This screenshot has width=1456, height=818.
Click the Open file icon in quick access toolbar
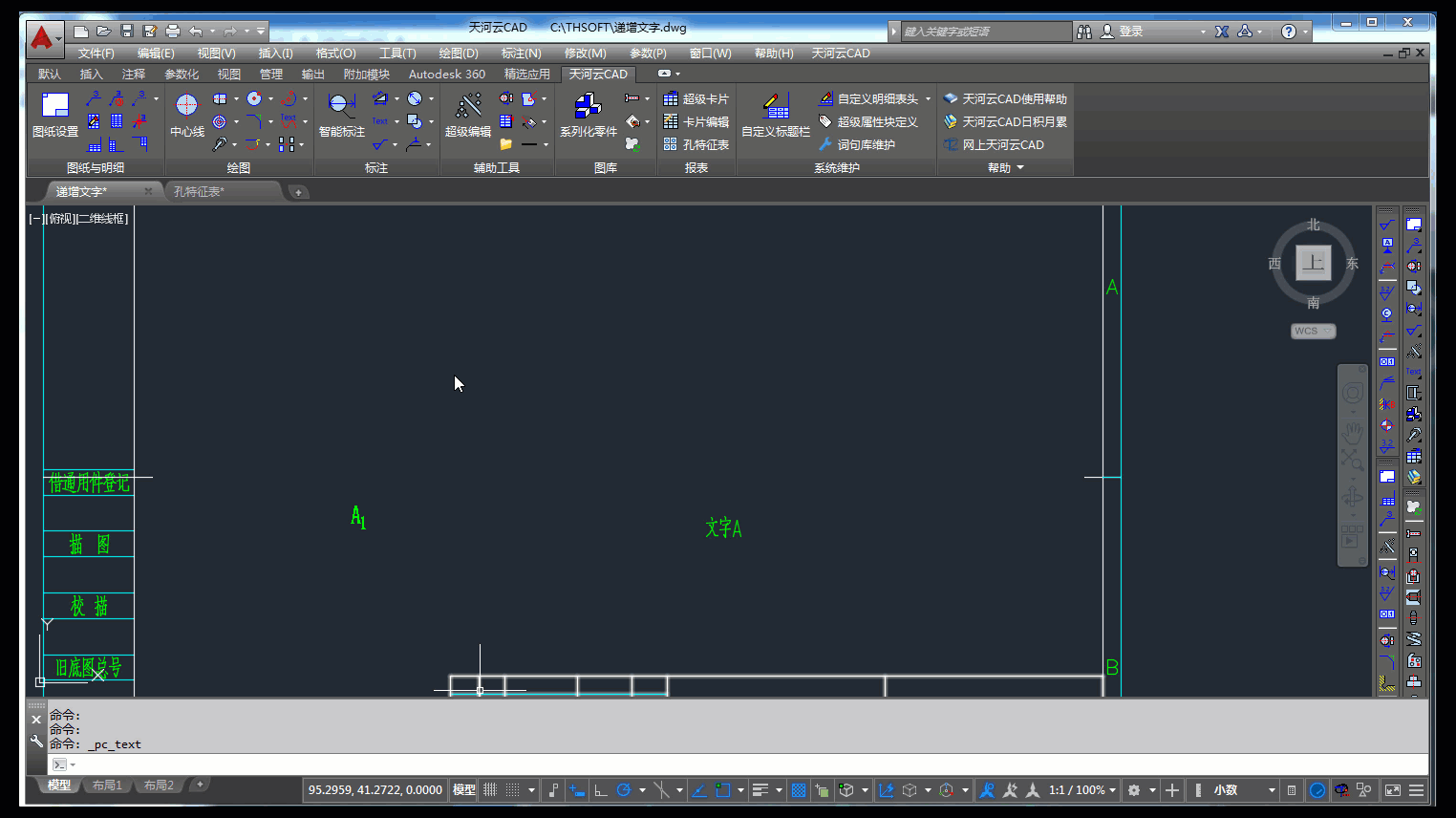click(x=104, y=32)
